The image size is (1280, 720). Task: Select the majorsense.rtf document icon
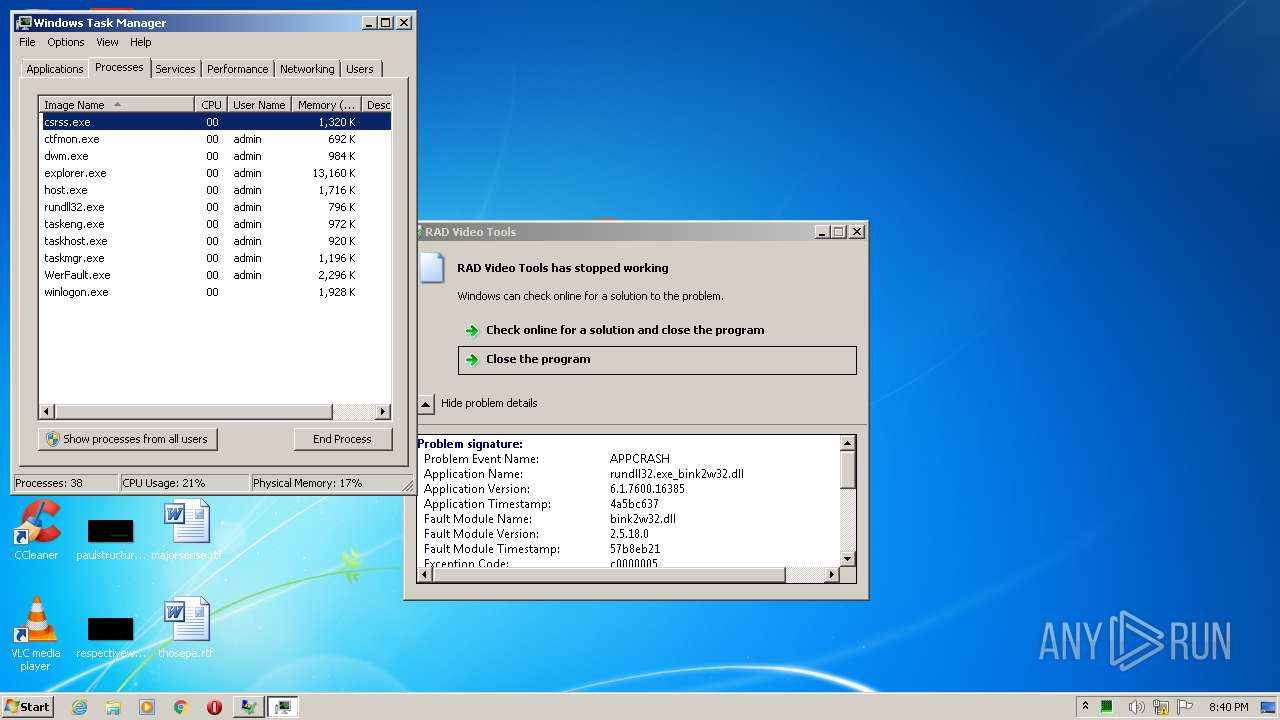click(x=187, y=528)
